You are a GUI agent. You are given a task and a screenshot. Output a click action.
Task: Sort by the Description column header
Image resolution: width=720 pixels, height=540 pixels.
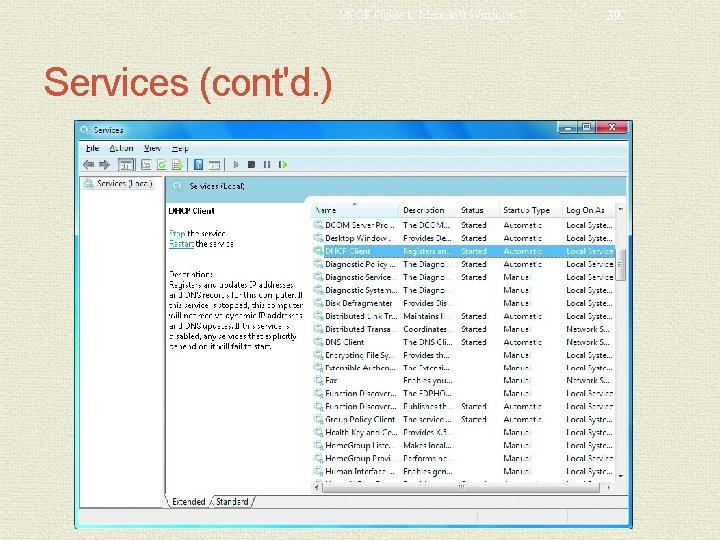tap(427, 210)
